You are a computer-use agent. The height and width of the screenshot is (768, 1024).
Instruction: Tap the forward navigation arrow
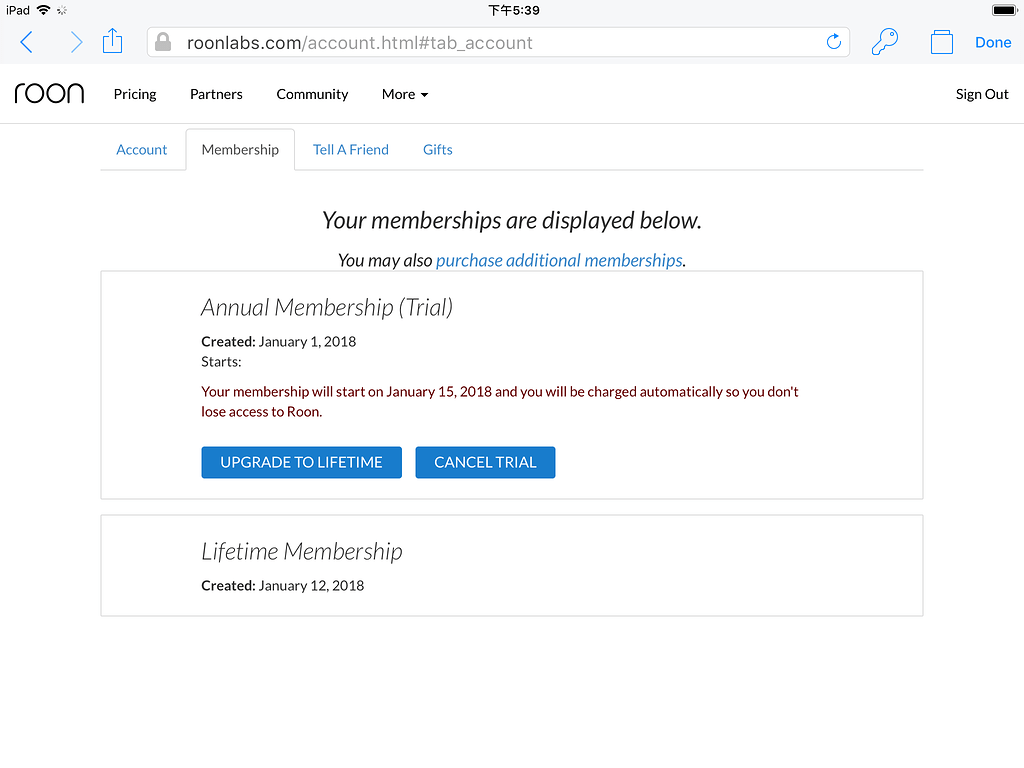tap(76, 41)
